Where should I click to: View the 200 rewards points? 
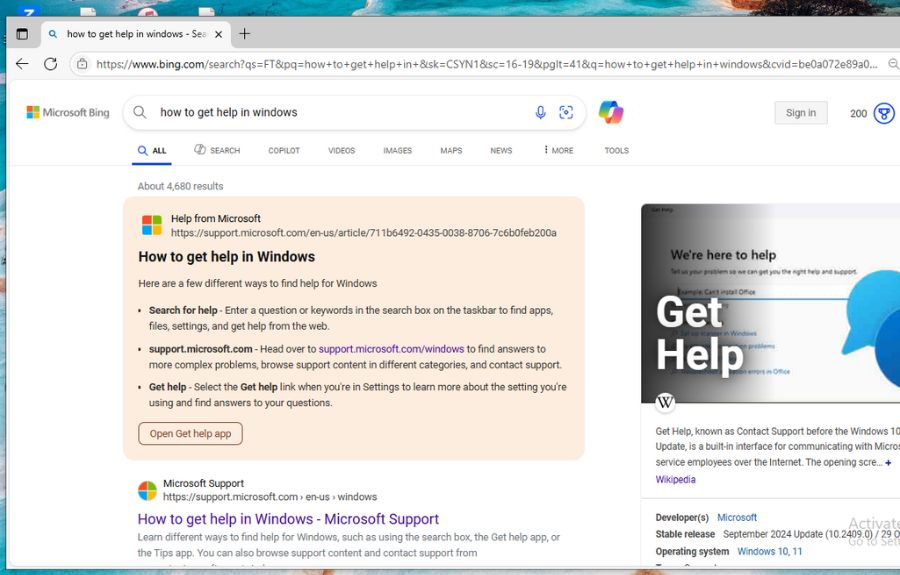858,114
